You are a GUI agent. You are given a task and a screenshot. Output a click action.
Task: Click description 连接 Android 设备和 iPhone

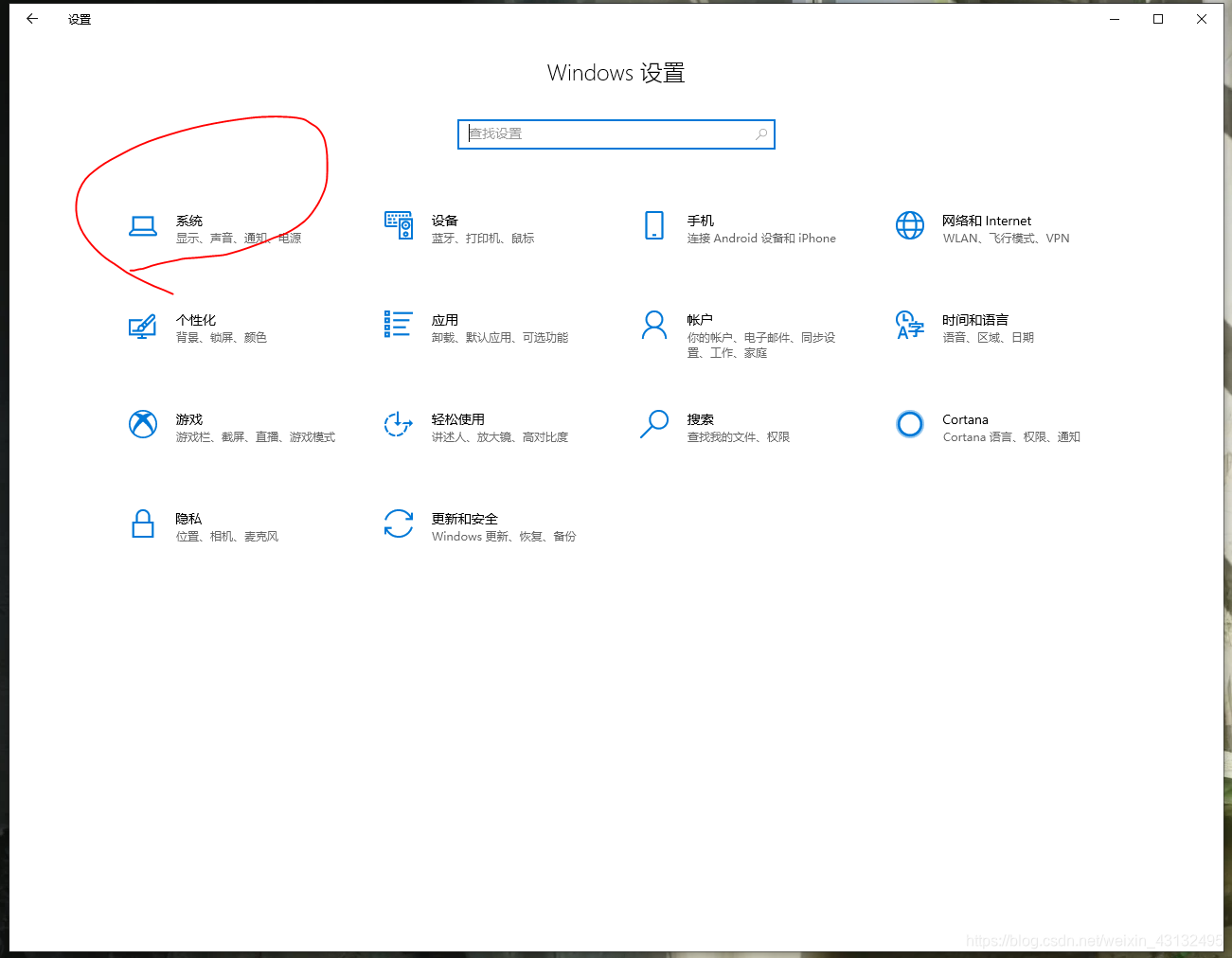(761, 239)
